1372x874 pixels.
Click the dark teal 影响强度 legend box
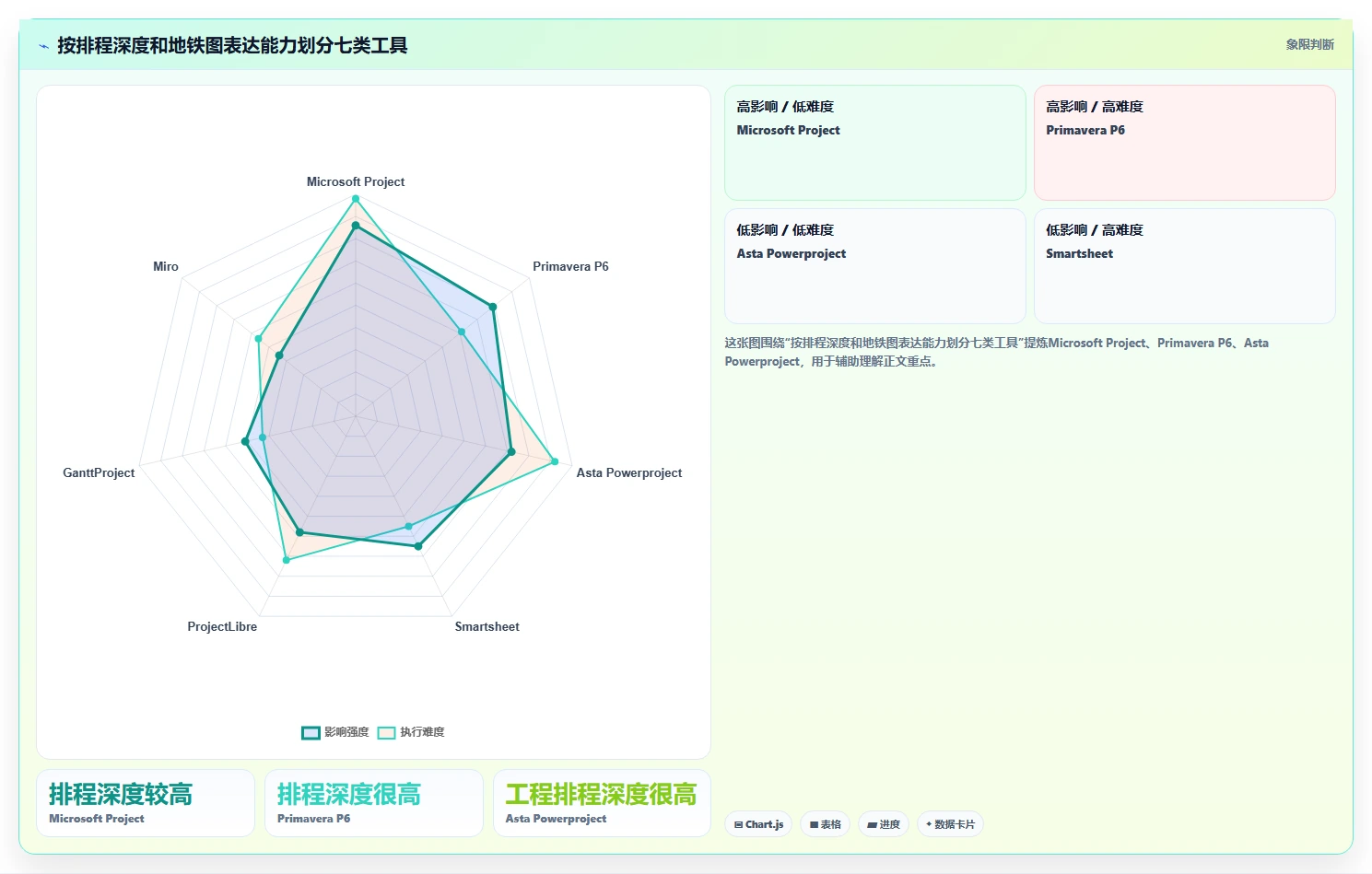click(311, 733)
